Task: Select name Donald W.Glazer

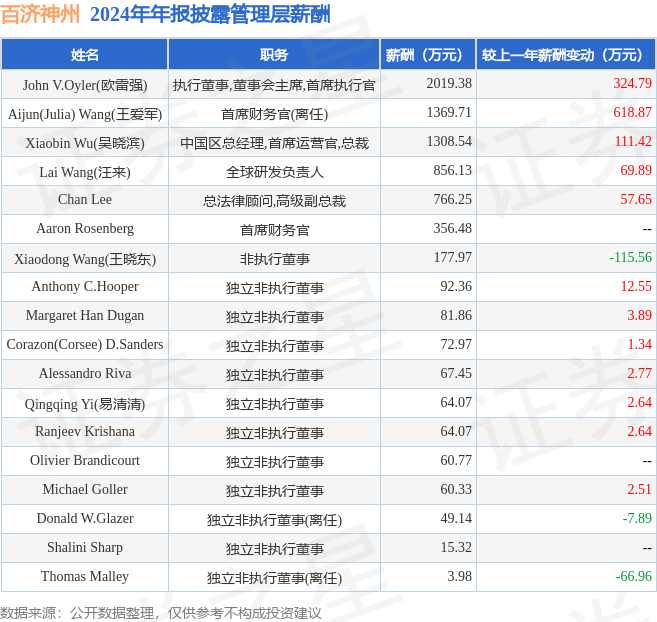Action: [85, 518]
